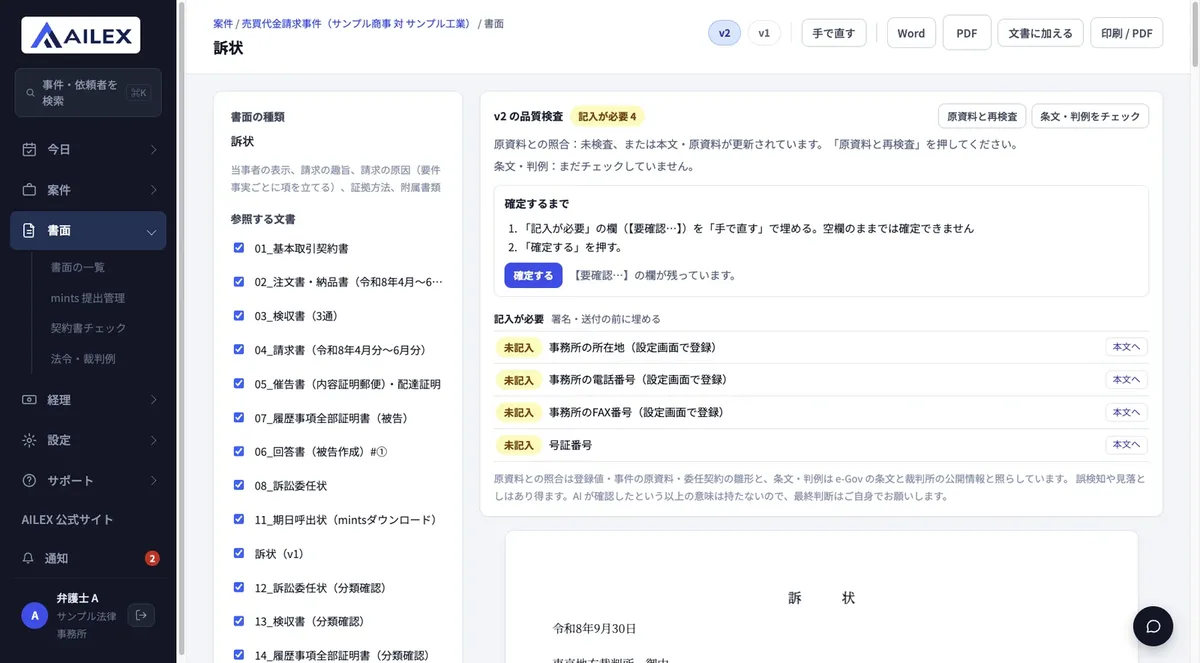
Task: Click the 案件 briefcase icon
Action: (29, 190)
